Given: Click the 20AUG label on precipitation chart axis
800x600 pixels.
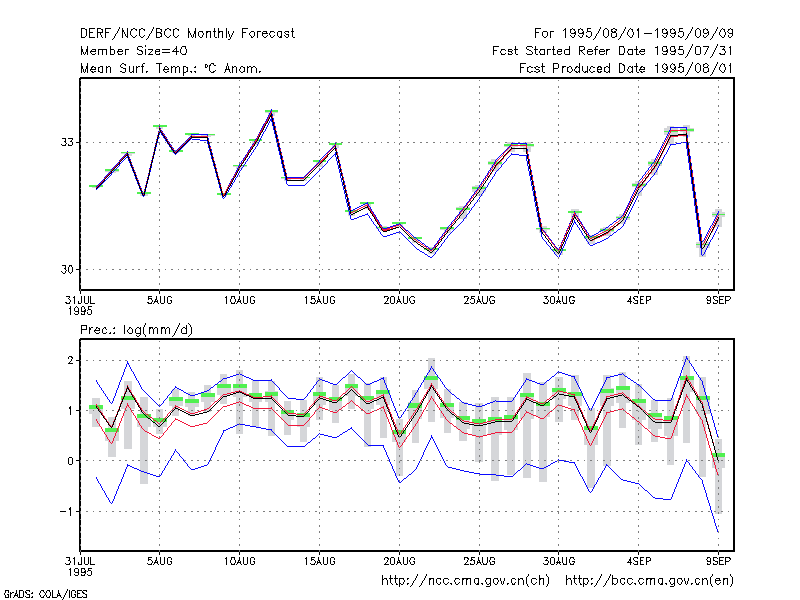Looking at the screenshot, I should 399,561.
